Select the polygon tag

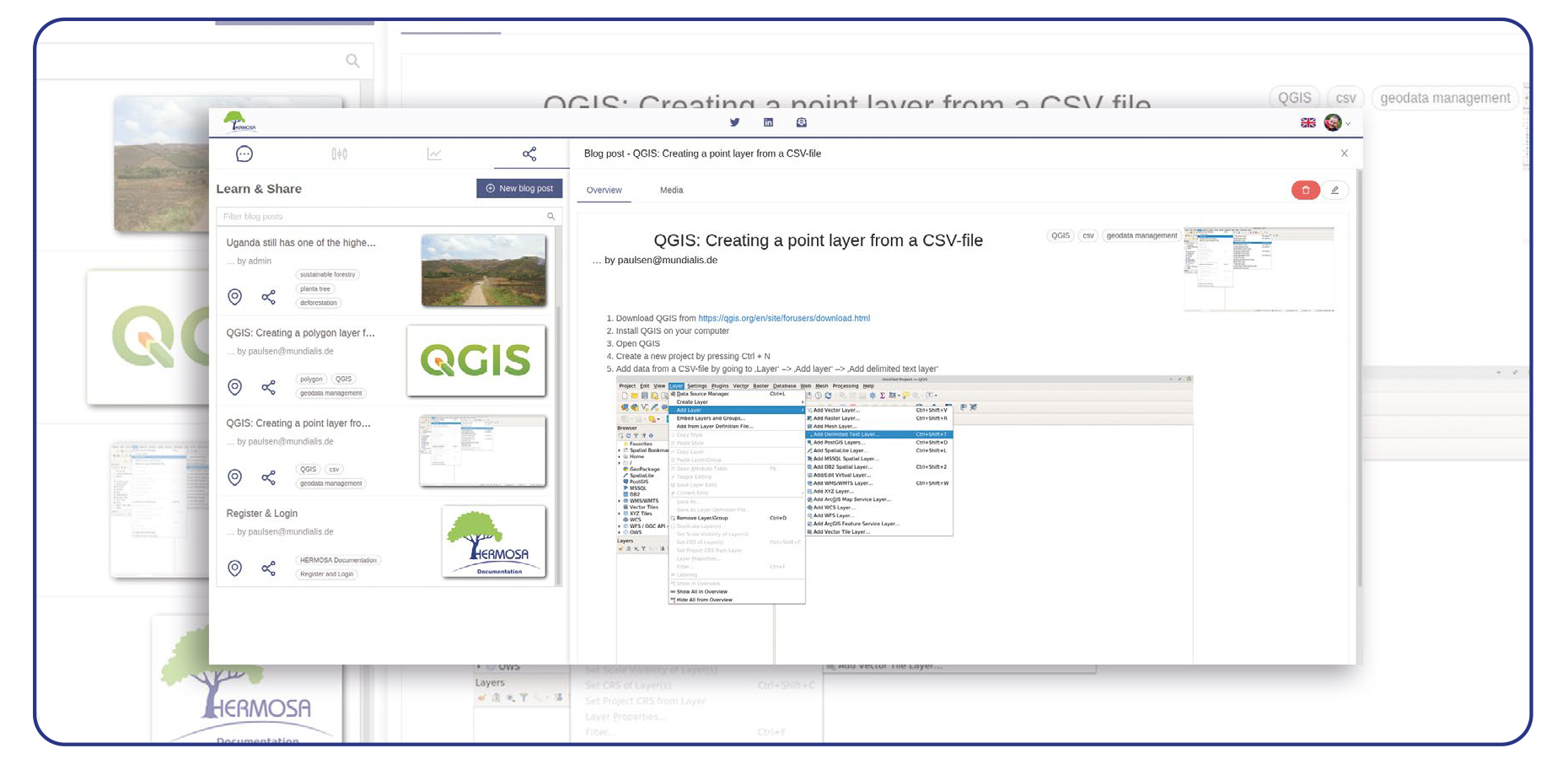[312, 380]
